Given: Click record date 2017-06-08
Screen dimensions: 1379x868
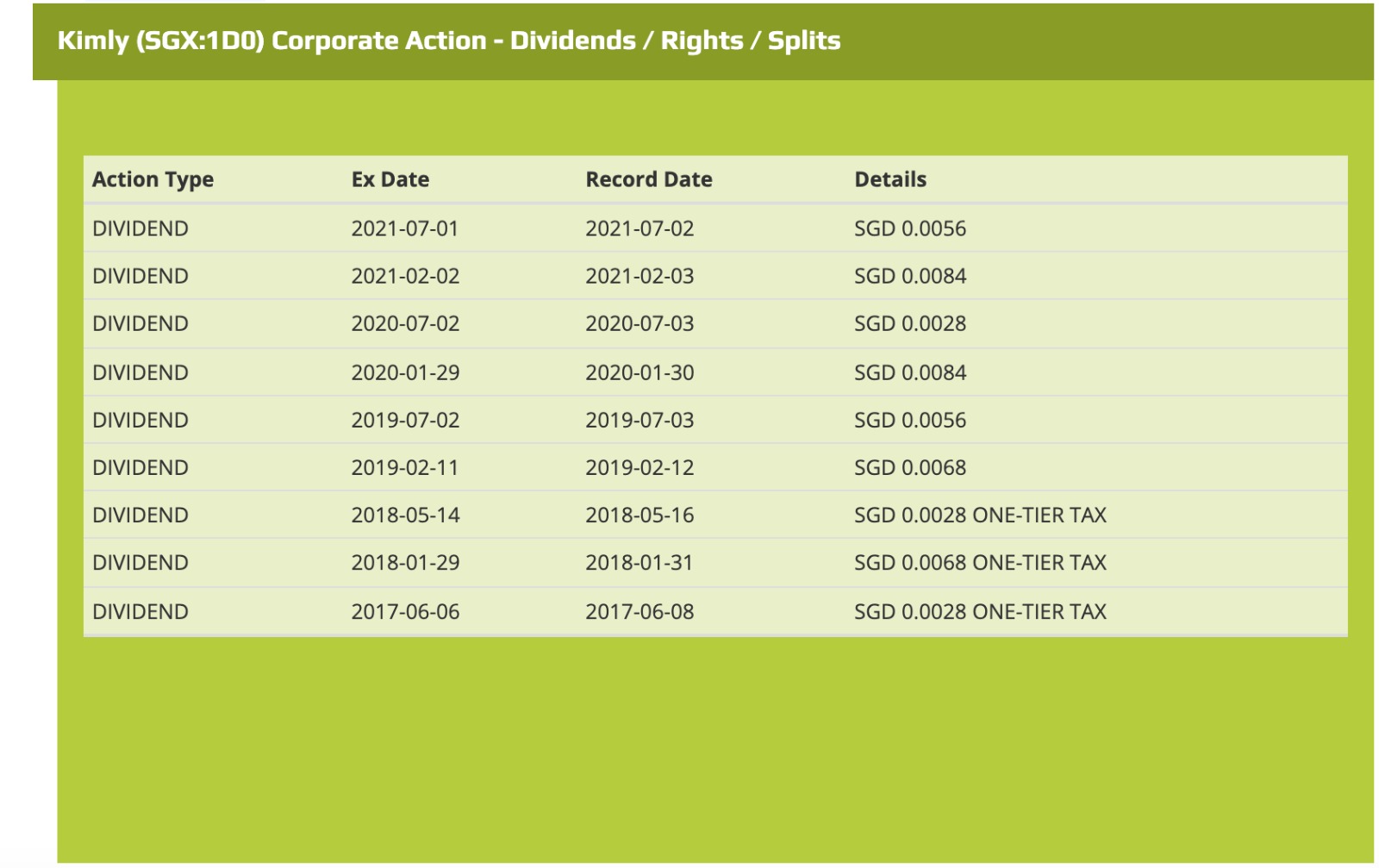Looking at the screenshot, I should (639, 611).
